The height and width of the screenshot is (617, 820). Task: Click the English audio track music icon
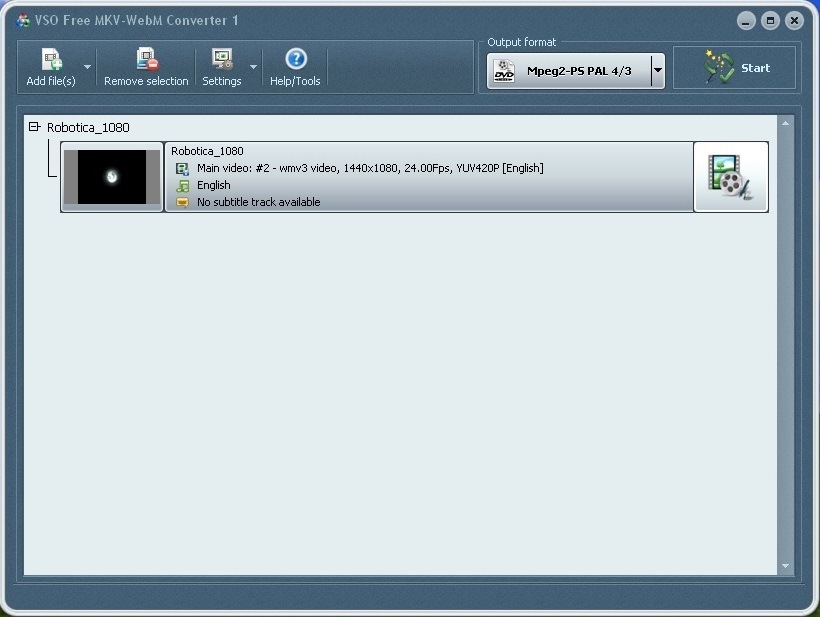point(183,186)
